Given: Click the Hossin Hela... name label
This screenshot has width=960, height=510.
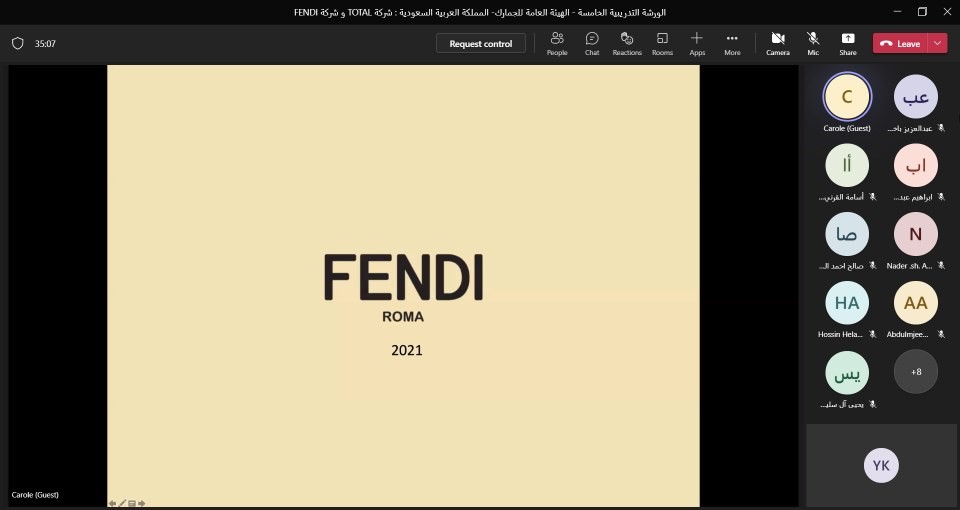Looking at the screenshot, I should tap(840, 334).
